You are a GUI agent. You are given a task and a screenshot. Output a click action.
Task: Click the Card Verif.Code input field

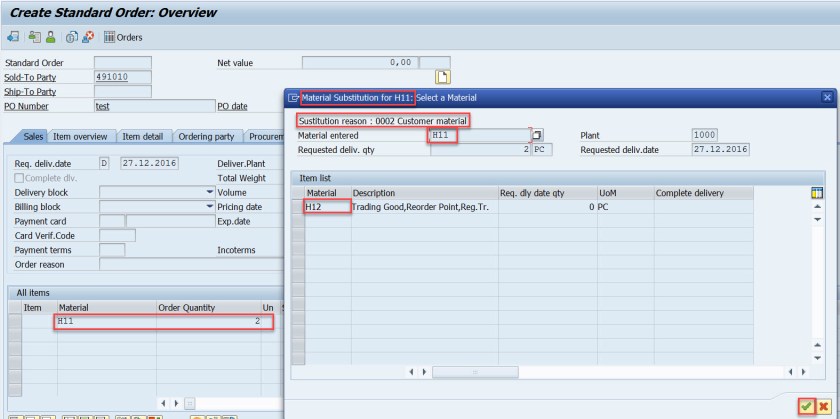pyautogui.click(x=117, y=236)
